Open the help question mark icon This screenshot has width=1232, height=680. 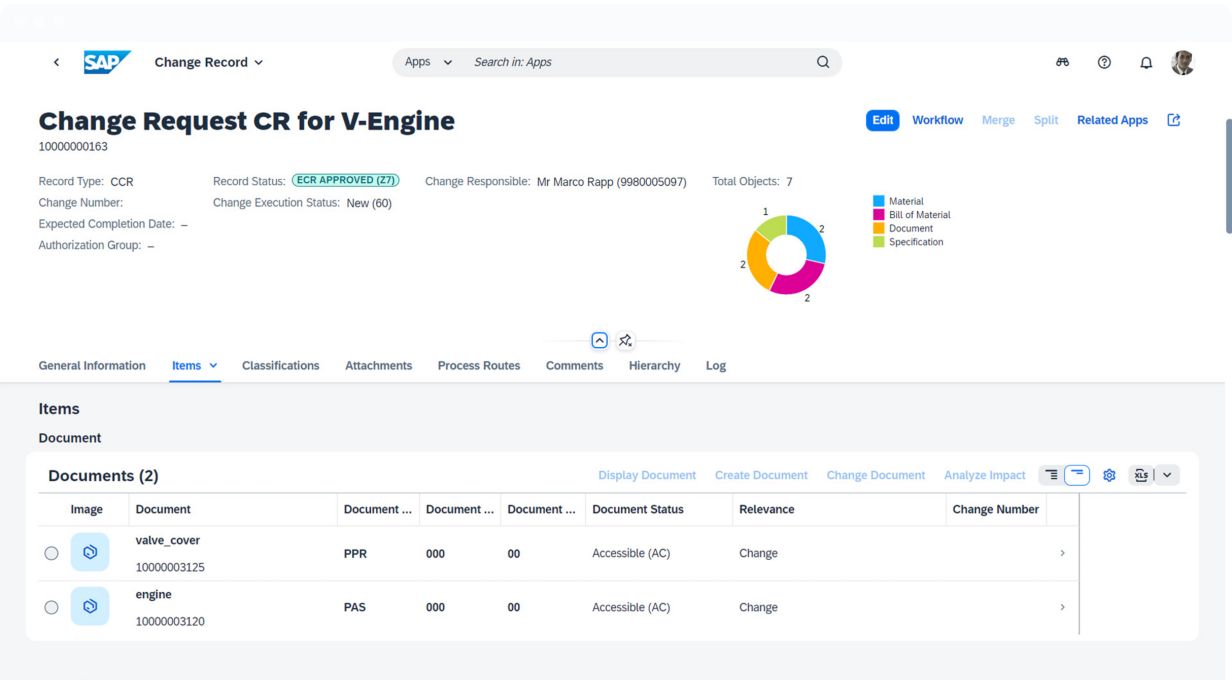(x=1104, y=62)
